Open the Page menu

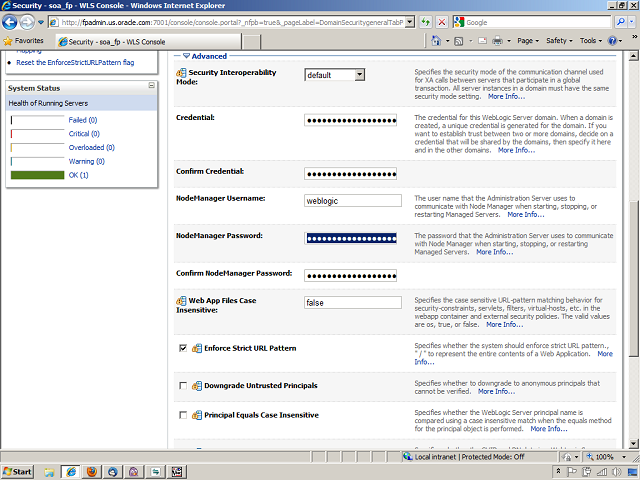(526, 41)
